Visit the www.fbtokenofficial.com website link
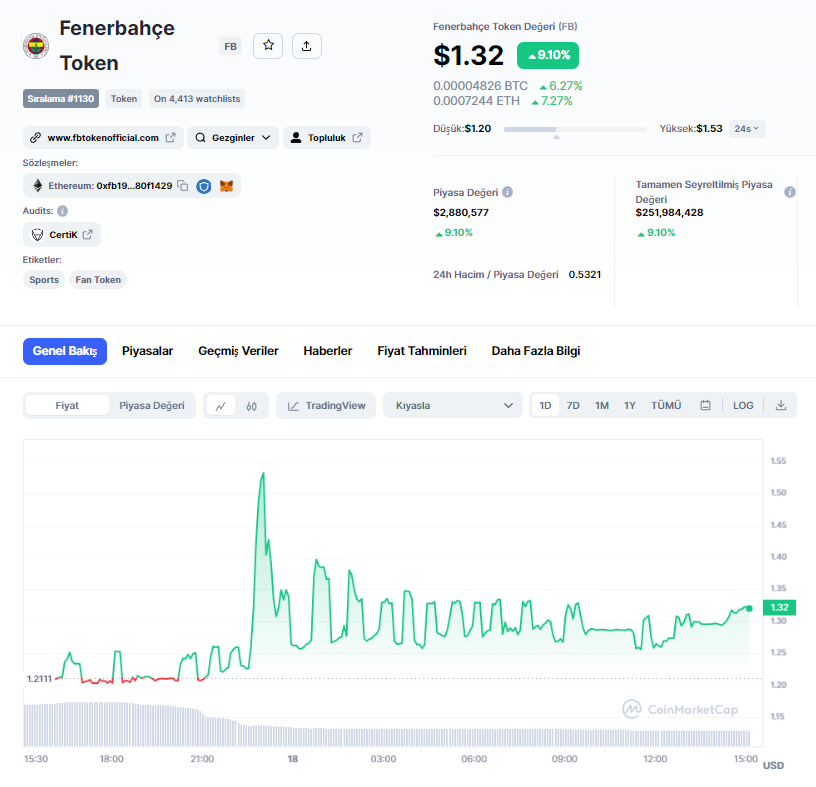The height and width of the screenshot is (787, 816). pos(103,138)
